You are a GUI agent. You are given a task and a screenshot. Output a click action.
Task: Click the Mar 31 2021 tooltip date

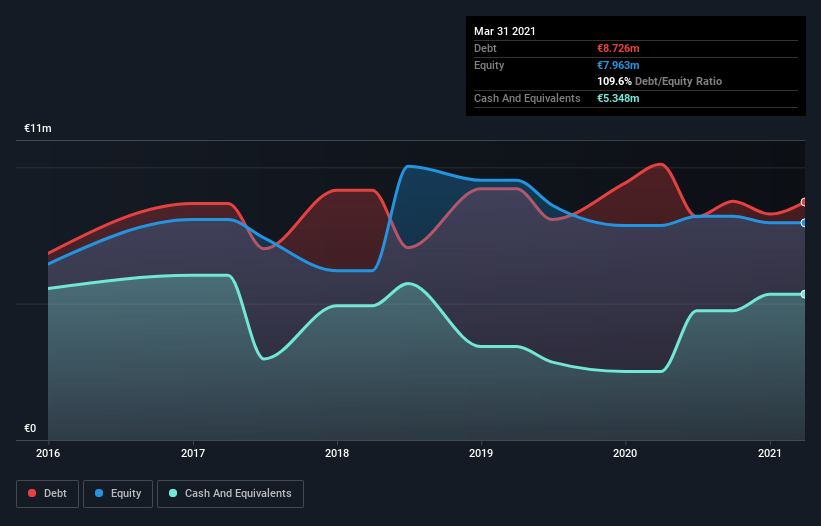click(505, 31)
